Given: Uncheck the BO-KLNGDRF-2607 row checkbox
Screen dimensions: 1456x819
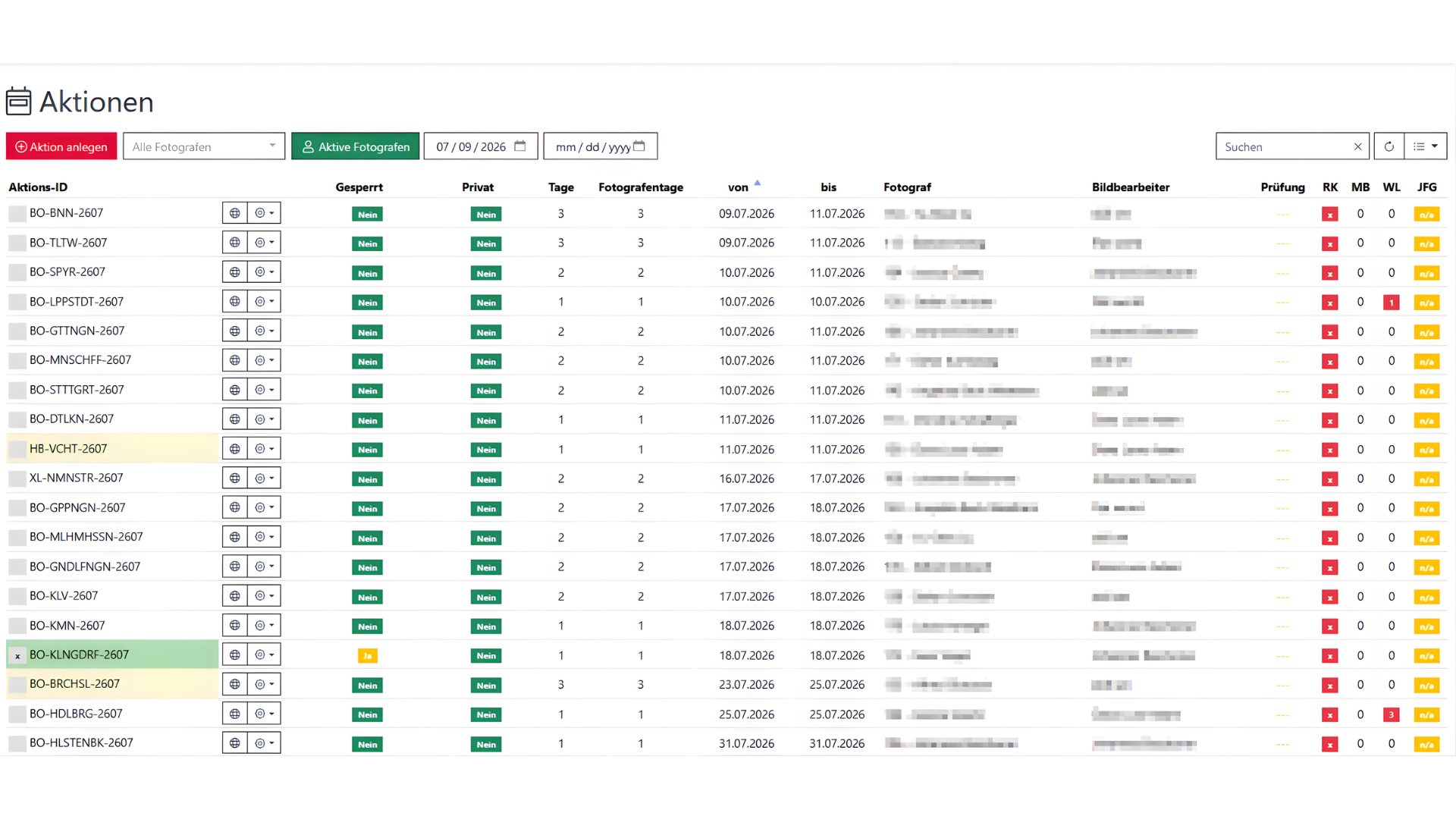Looking at the screenshot, I should point(17,655).
